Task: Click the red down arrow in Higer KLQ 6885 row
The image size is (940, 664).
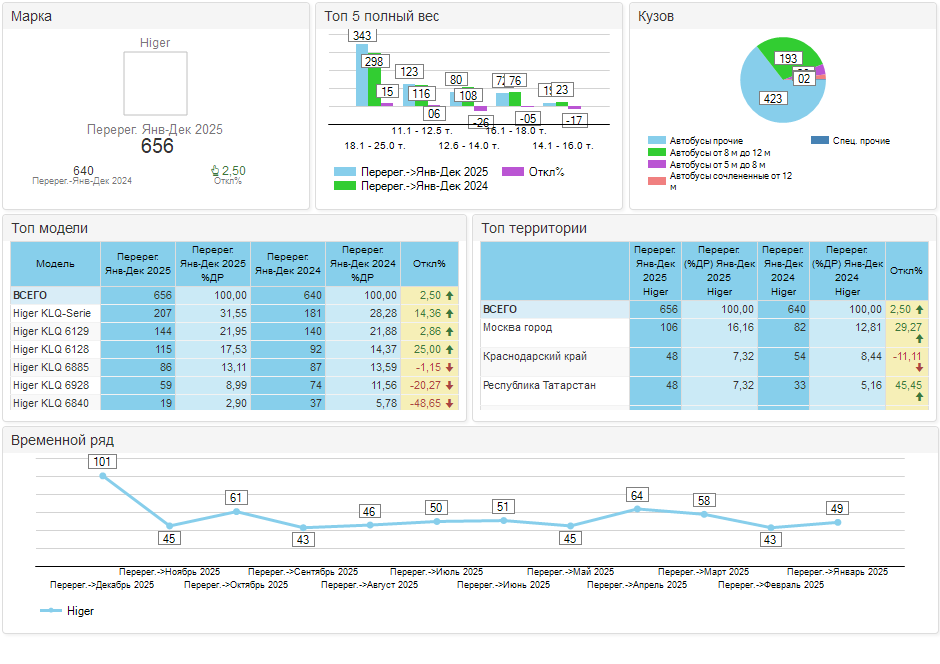Action: 450,367
